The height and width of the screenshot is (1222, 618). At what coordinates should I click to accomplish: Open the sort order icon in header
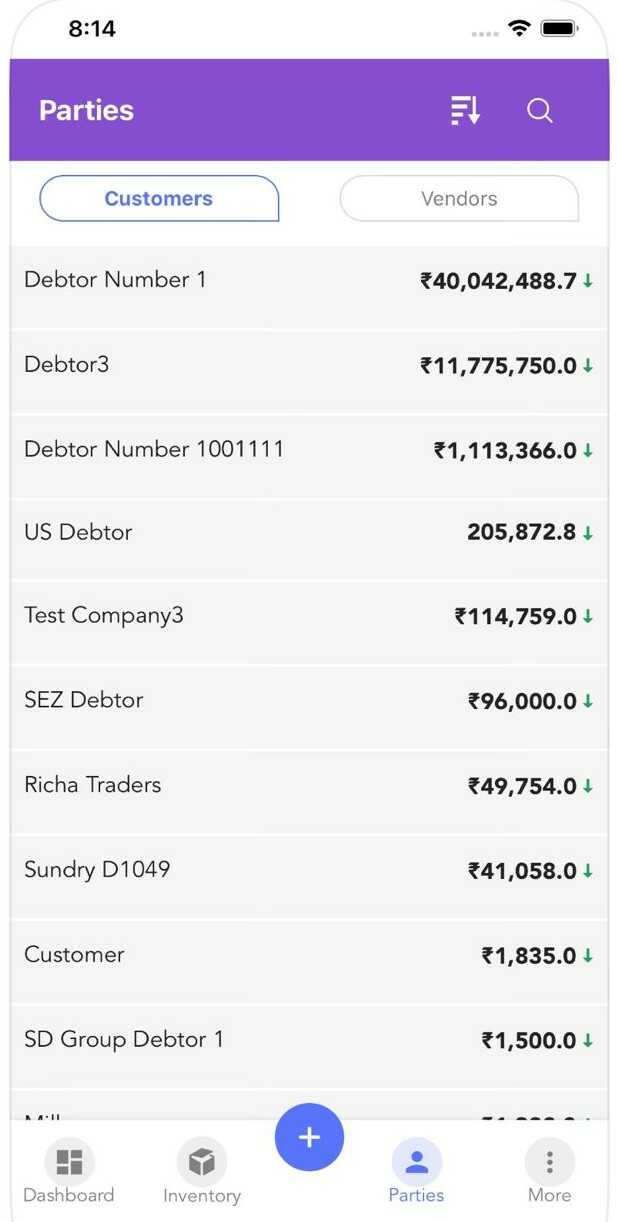pos(465,111)
